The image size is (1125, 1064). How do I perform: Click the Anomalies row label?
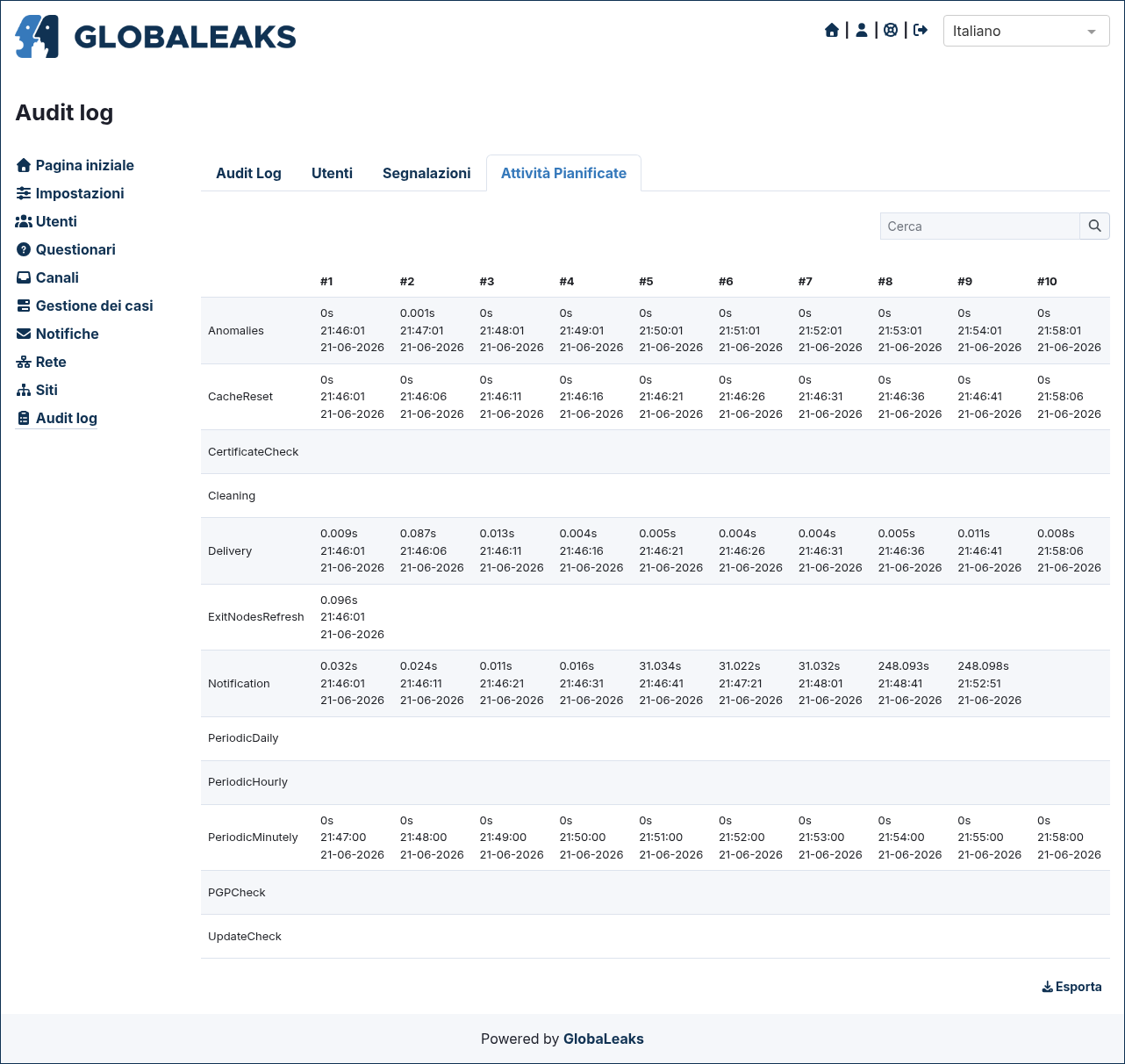[x=236, y=331]
